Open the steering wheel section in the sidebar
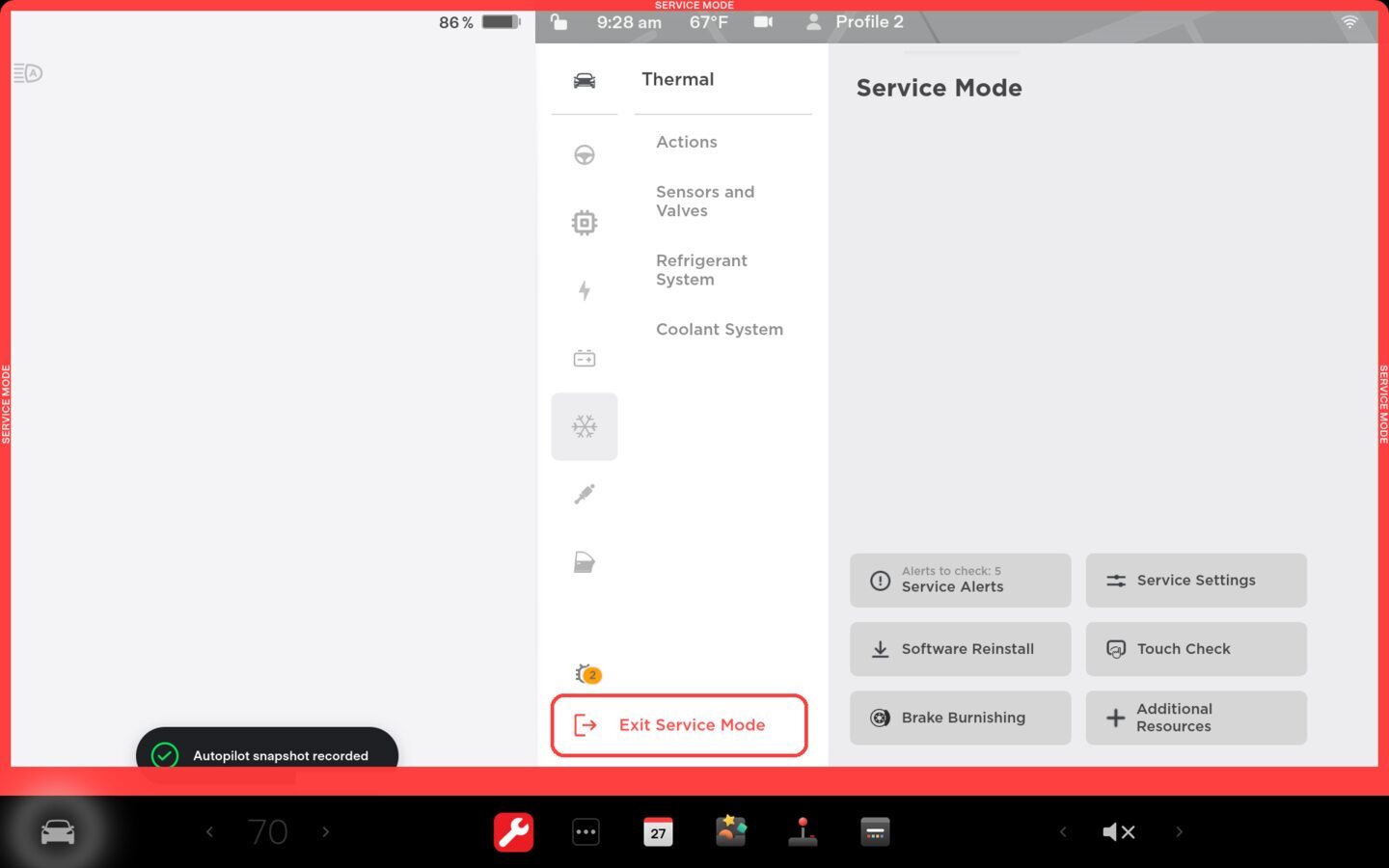This screenshot has width=1389, height=868. coord(584,155)
